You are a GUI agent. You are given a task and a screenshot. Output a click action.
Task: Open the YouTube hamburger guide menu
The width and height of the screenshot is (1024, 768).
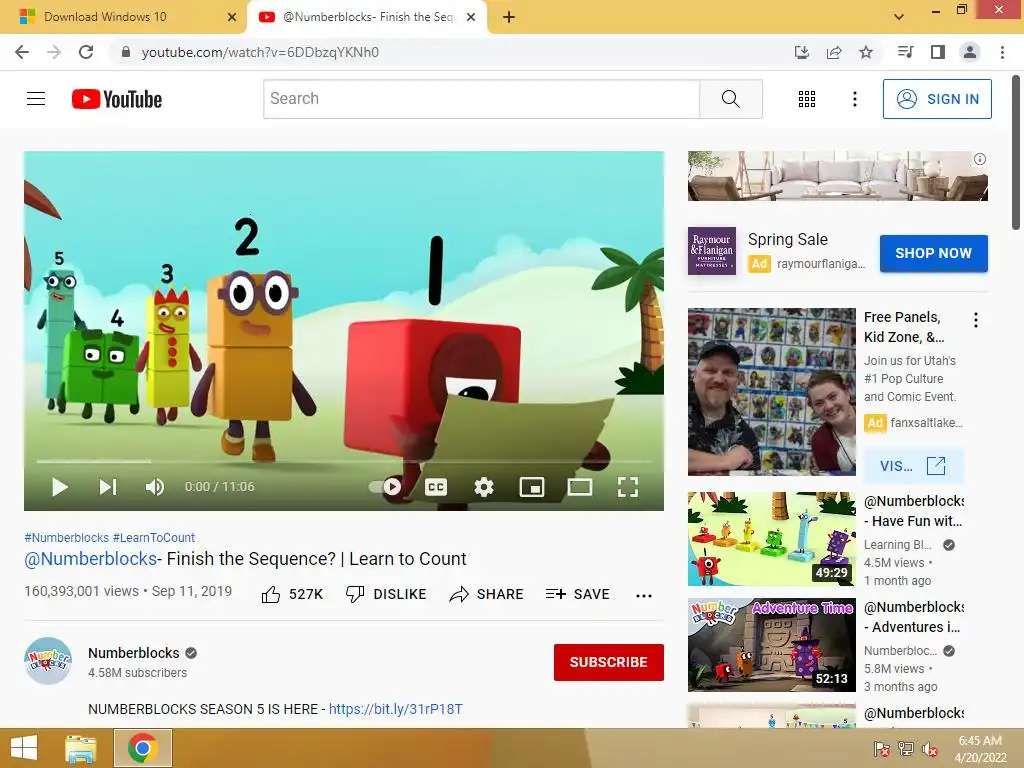coord(36,99)
